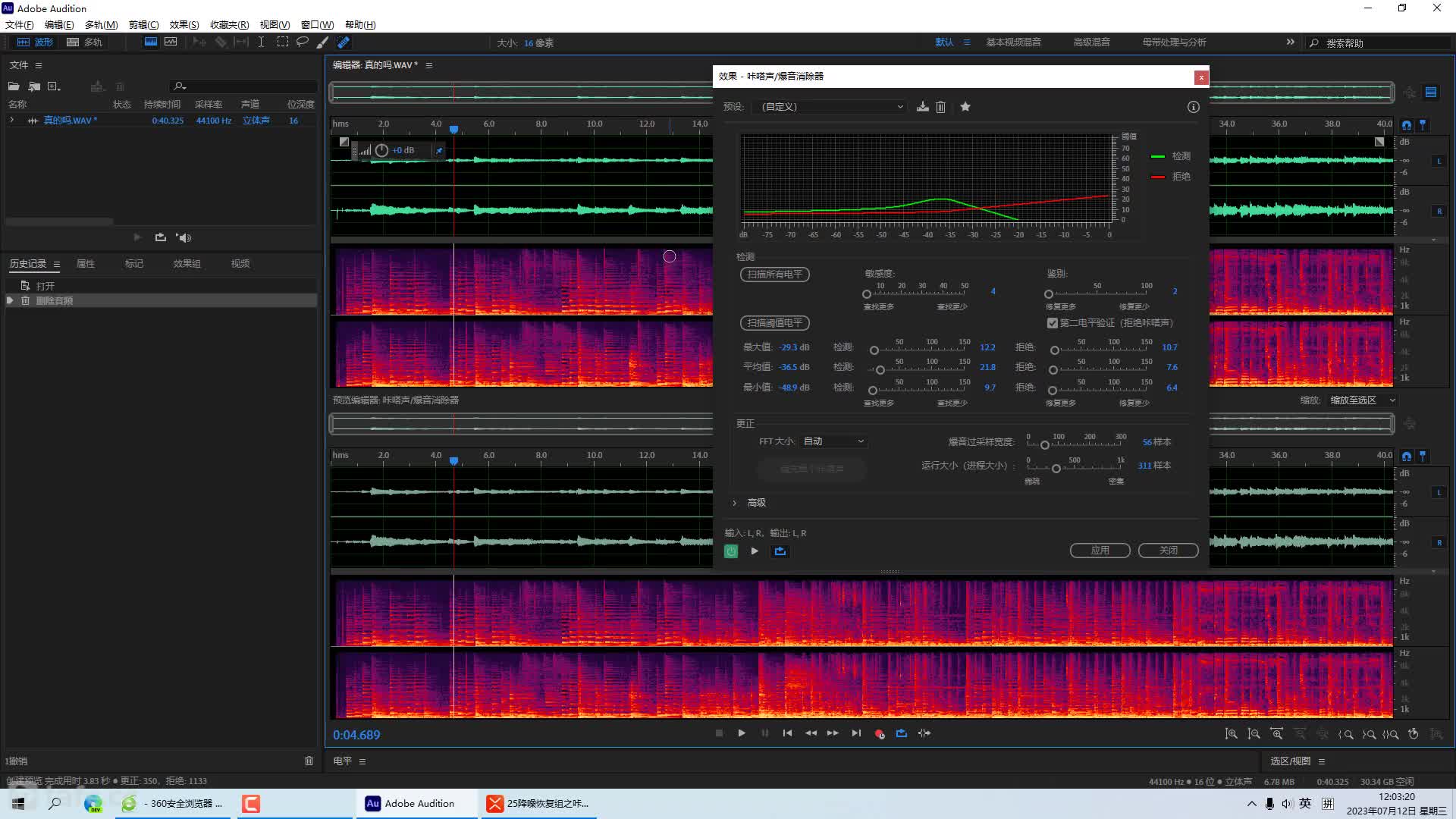This screenshot has height=819, width=1456.
Task: Expand the 真的吗.WAV file entry
Action: pyautogui.click(x=11, y=121)
